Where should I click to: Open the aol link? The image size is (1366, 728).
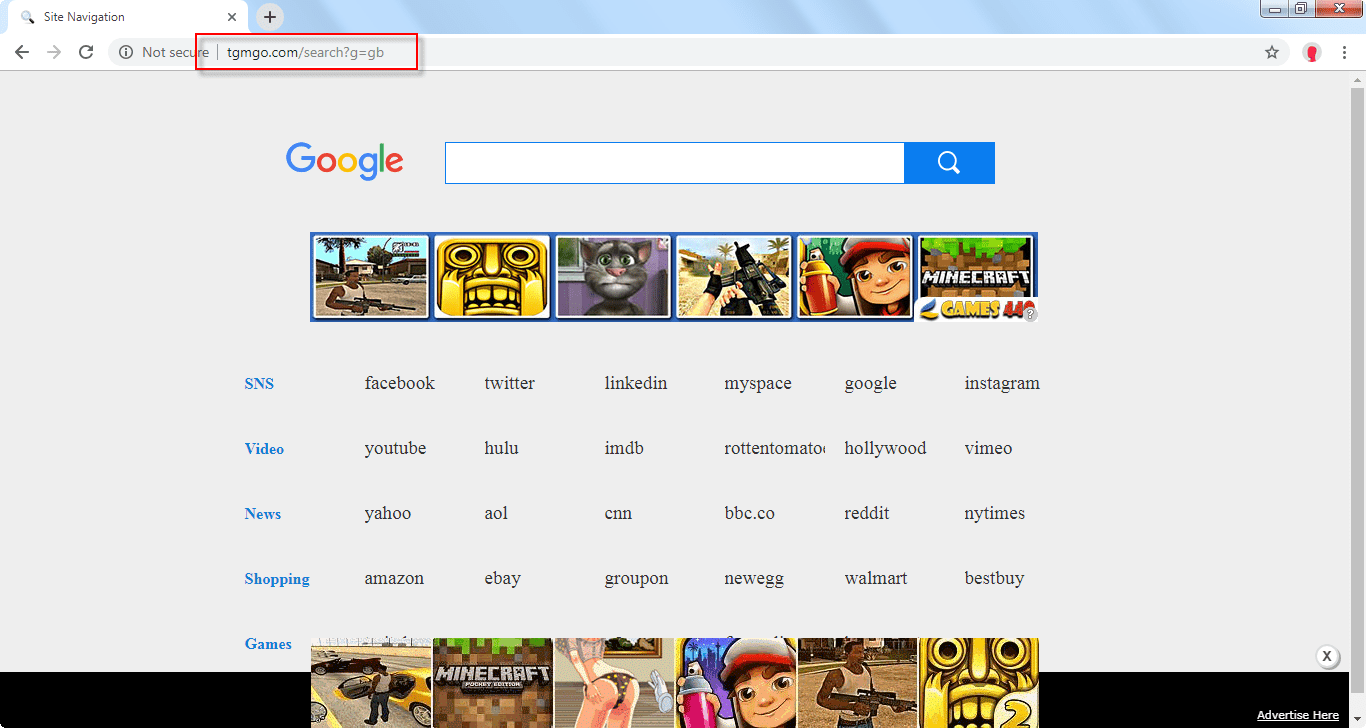496,513
